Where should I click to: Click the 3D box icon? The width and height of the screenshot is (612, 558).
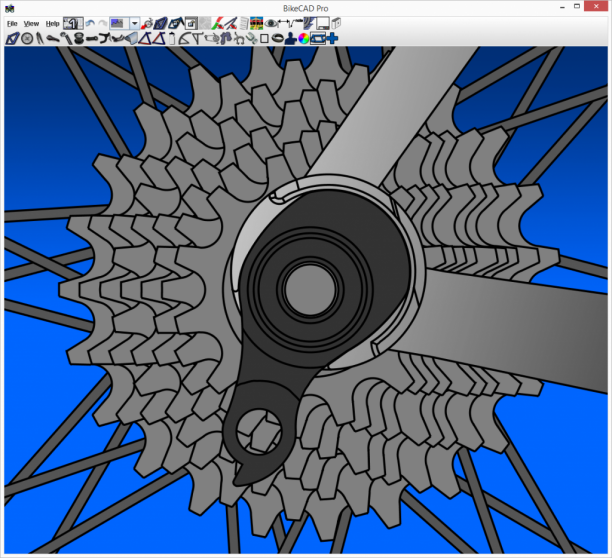tap(336, 23)
